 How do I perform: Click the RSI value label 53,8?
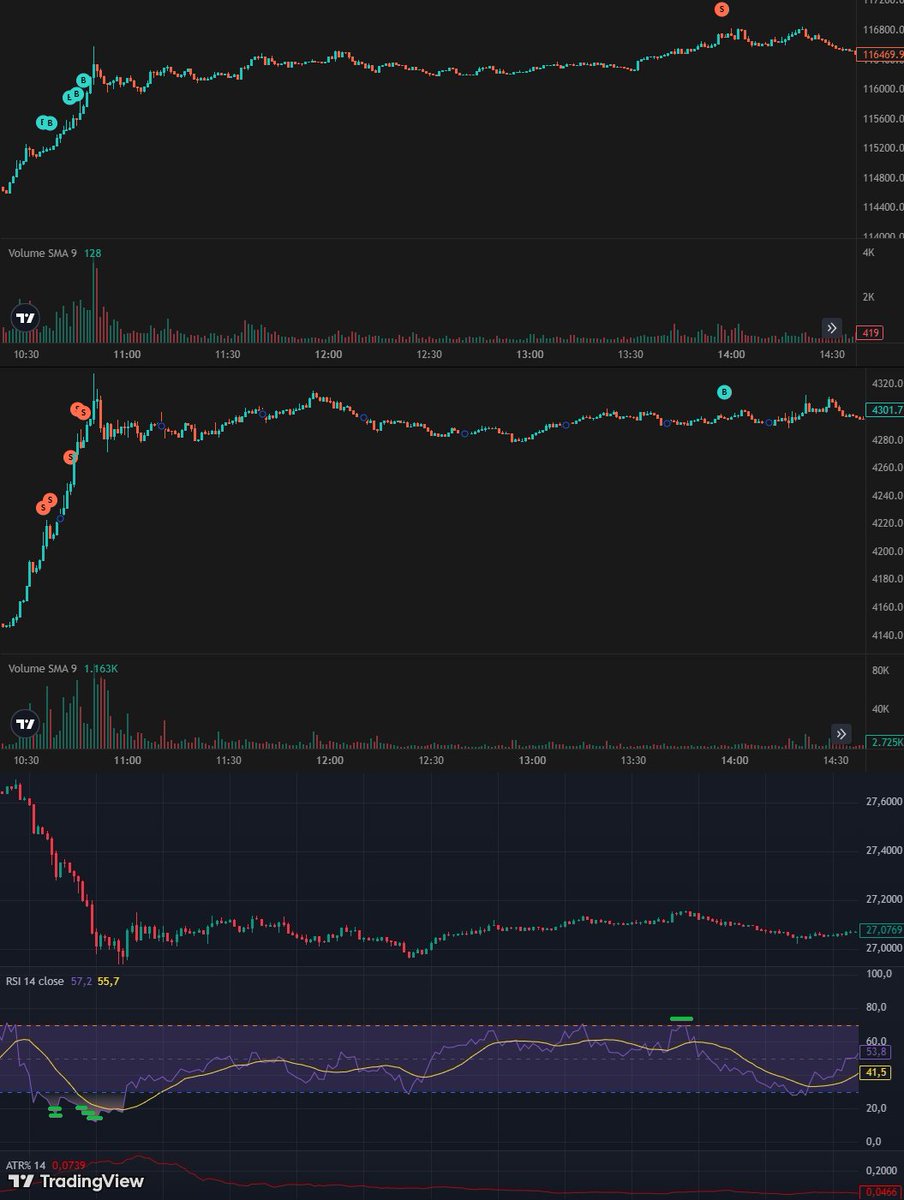[x=877, y=1053]
